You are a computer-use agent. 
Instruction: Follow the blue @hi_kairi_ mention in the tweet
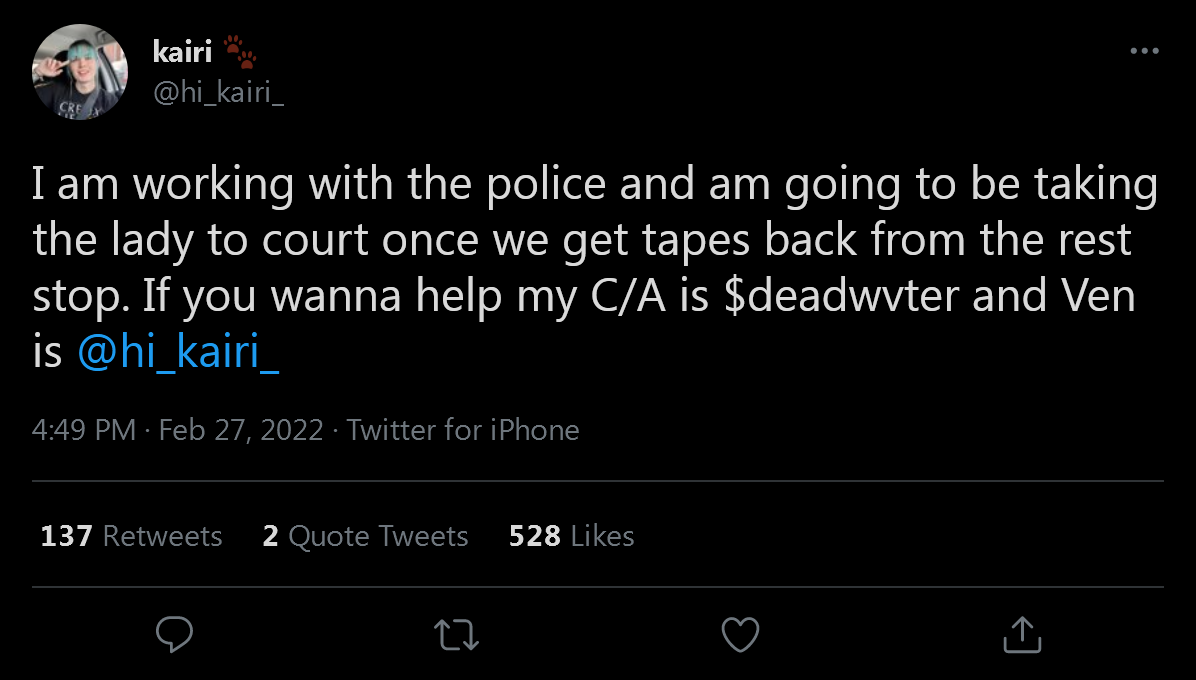click(178, 352)
